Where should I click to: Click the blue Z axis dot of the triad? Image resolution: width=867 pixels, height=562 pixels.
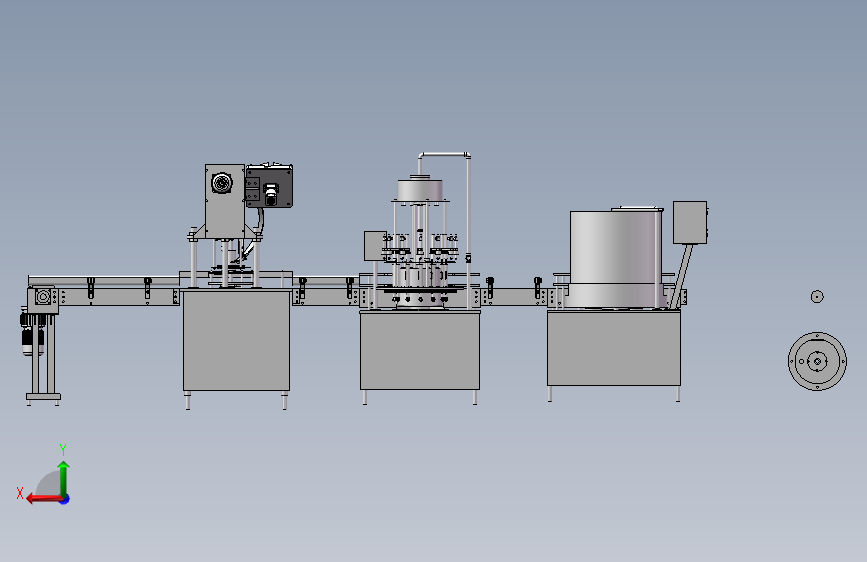(x=65, y=499)
